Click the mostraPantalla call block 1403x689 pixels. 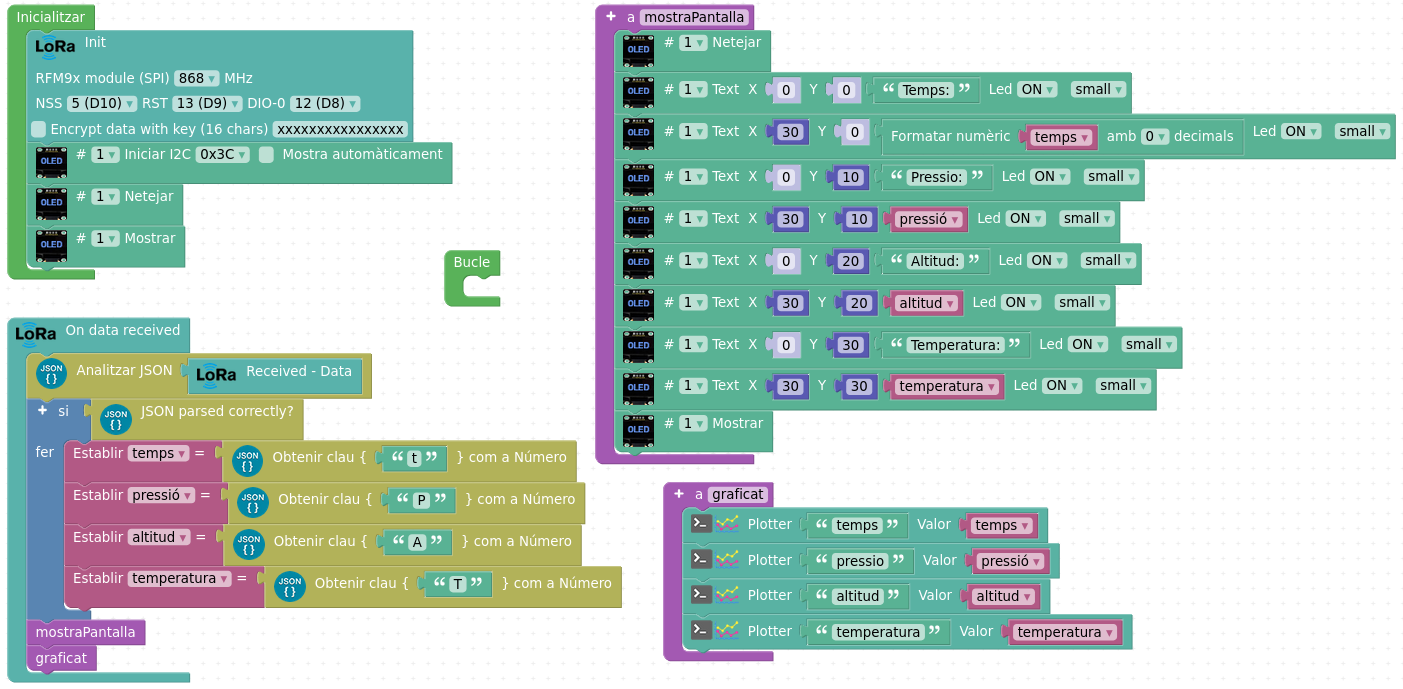coord(86,632)
